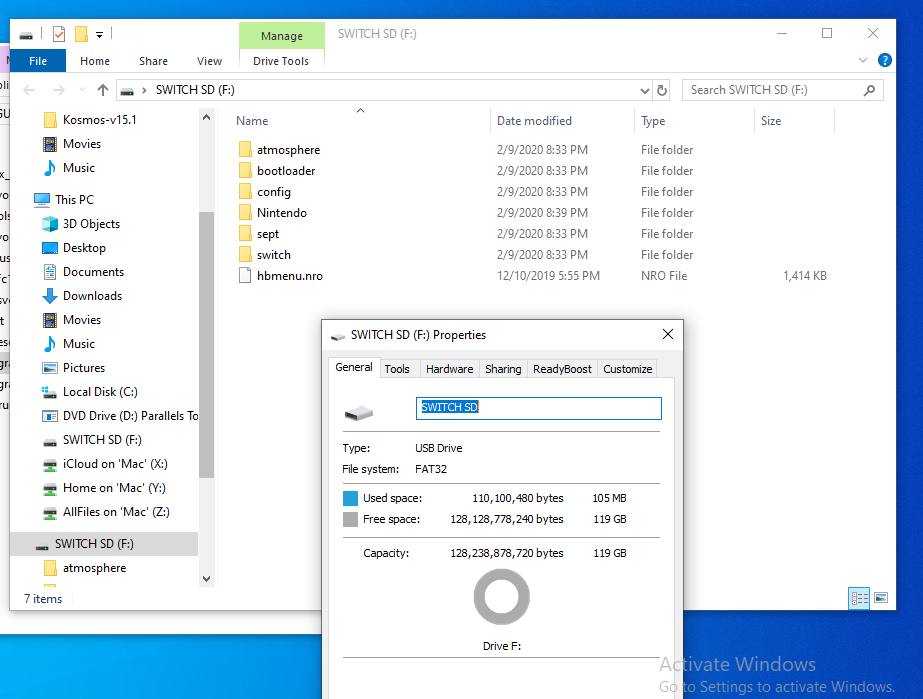The image size is (923, 699).
Task: Sort by Size column header
Action: [x=771, y=121]
